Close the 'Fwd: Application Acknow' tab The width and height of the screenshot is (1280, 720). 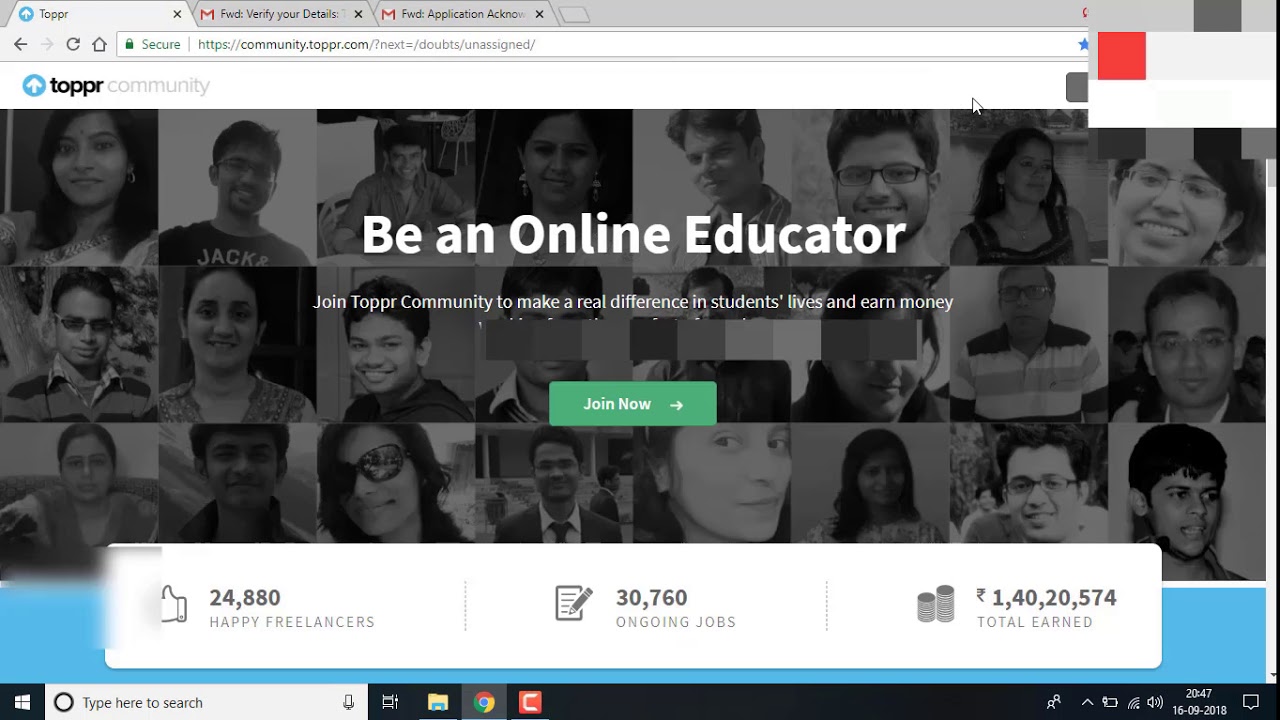coord(540,14)
